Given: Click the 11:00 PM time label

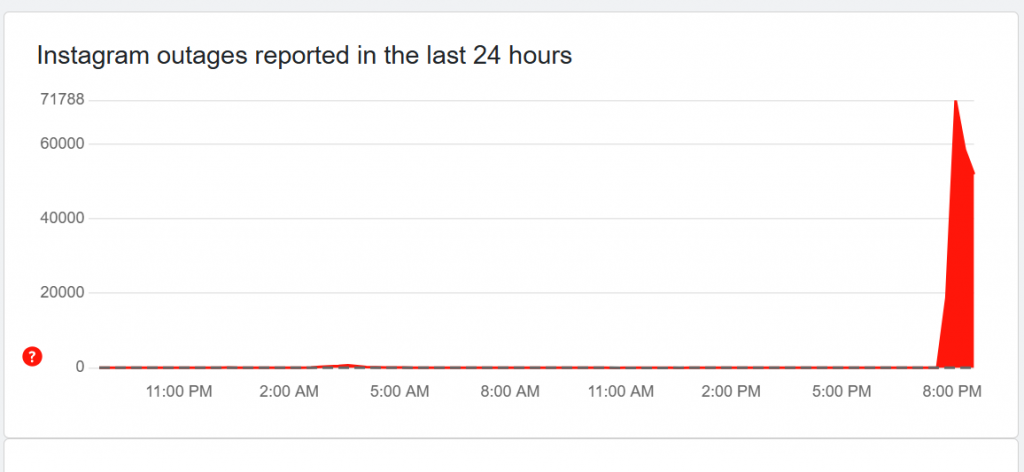Looking at the screenshot, I should [179, 393].
